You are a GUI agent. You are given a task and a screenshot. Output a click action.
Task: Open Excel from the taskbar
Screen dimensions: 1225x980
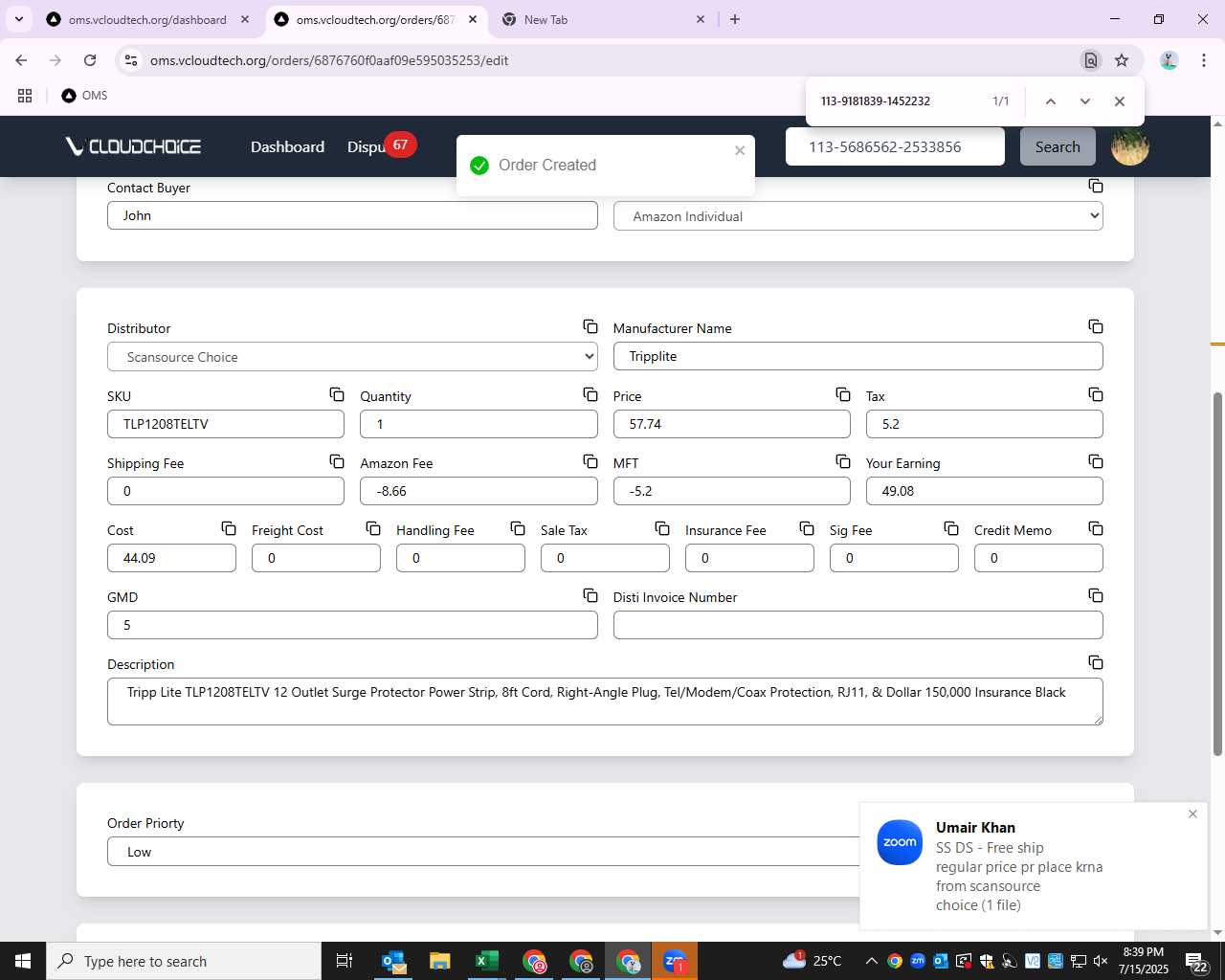[x=487, y=961]
